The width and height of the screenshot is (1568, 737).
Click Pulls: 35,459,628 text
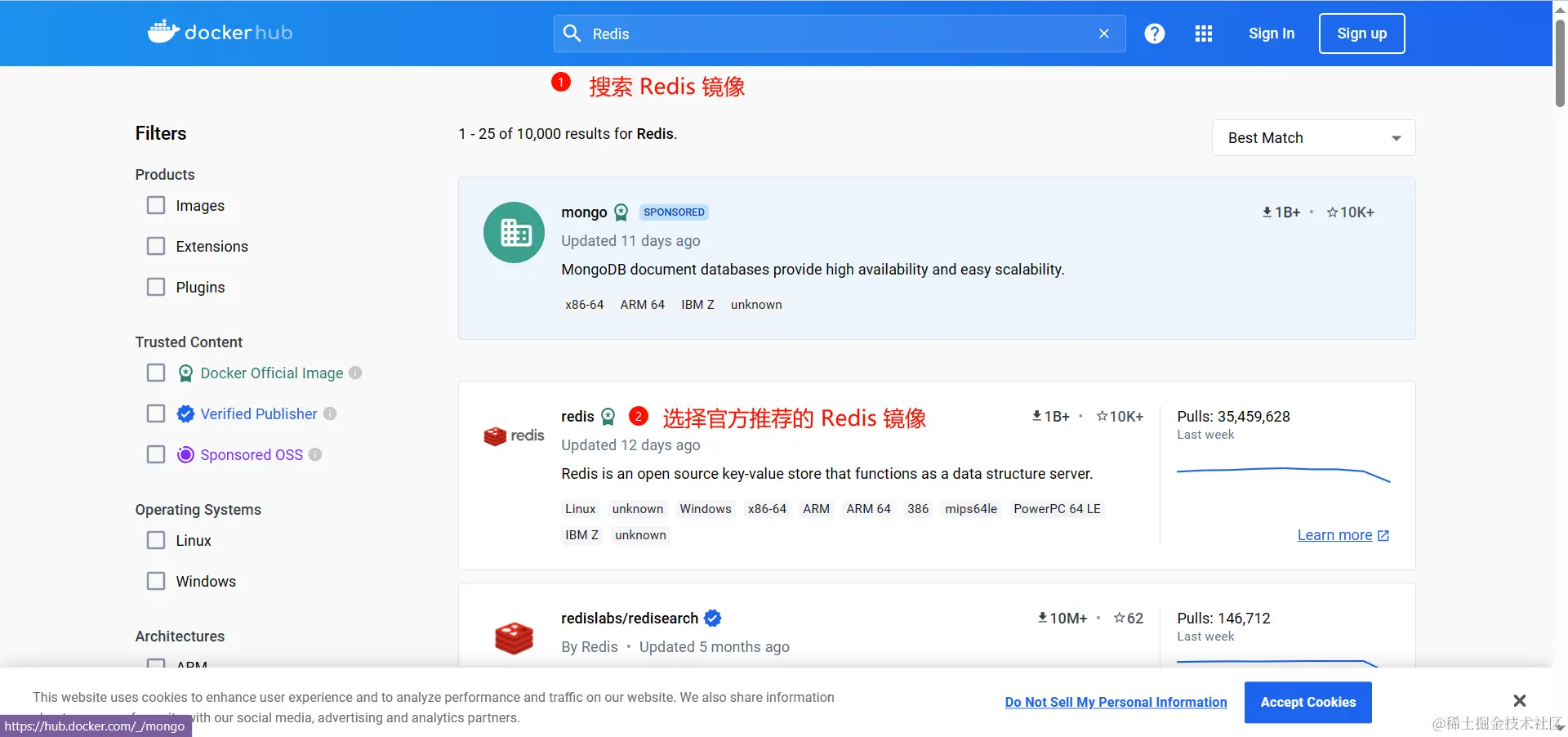pos(1233,417)
